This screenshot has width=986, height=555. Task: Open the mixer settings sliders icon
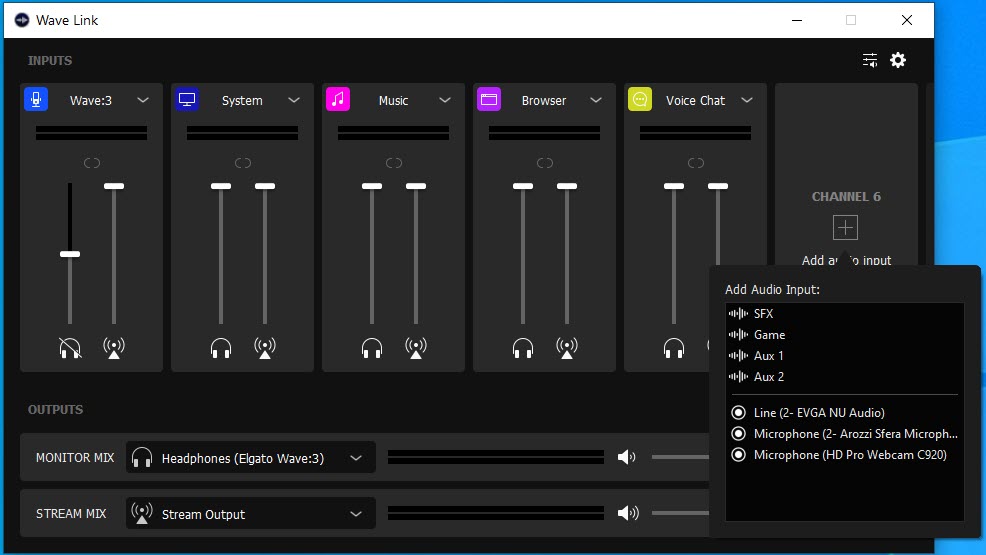point(870,60)
